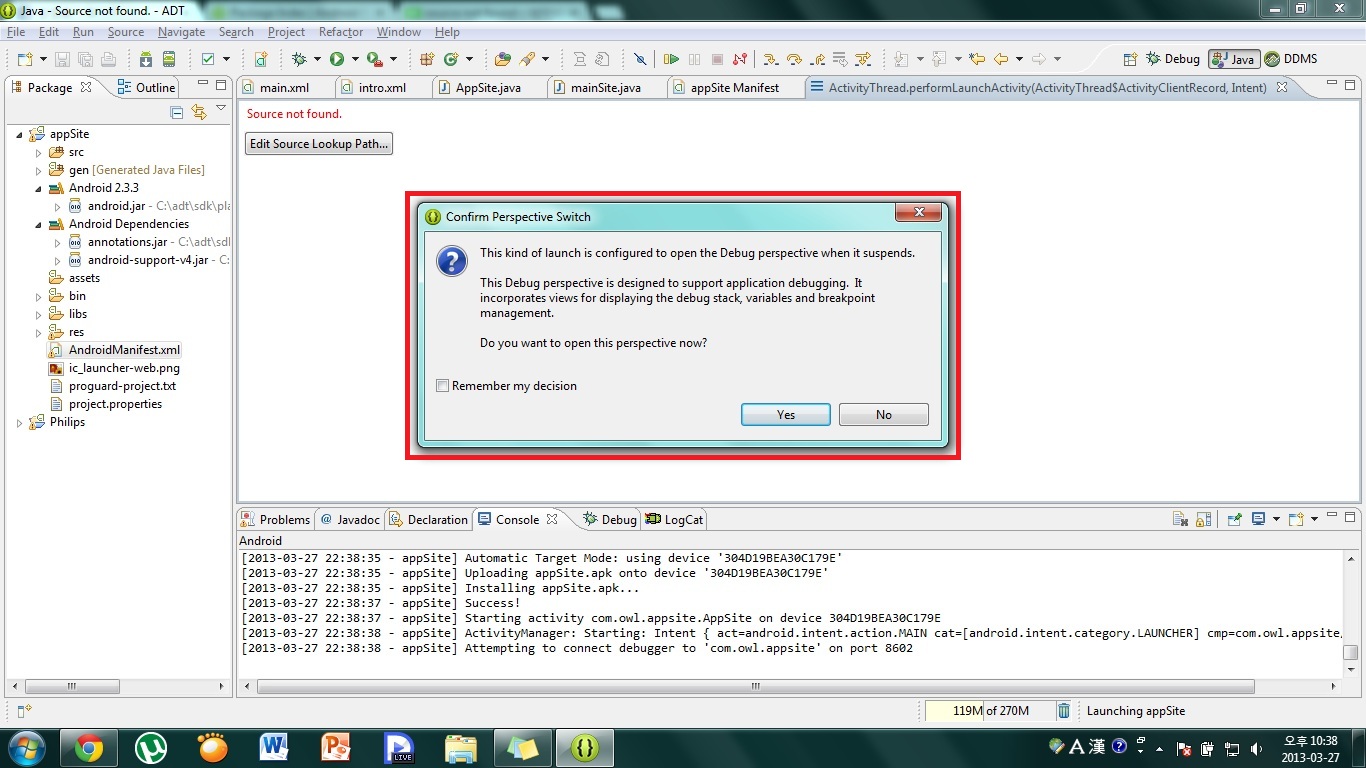Open the Debug launch history dropdown arrow

[316, 59]
